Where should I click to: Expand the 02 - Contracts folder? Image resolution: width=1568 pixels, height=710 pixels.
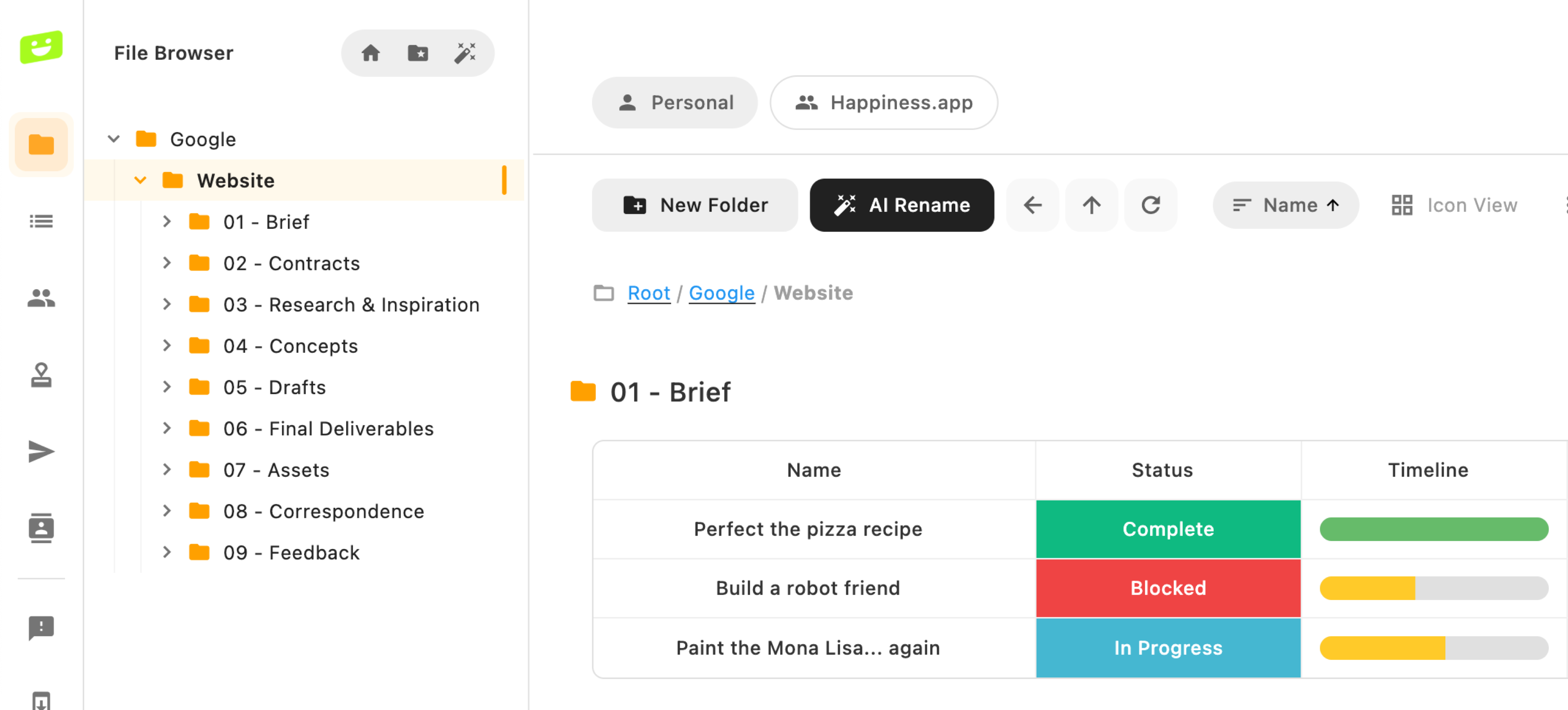click(167, 263)
